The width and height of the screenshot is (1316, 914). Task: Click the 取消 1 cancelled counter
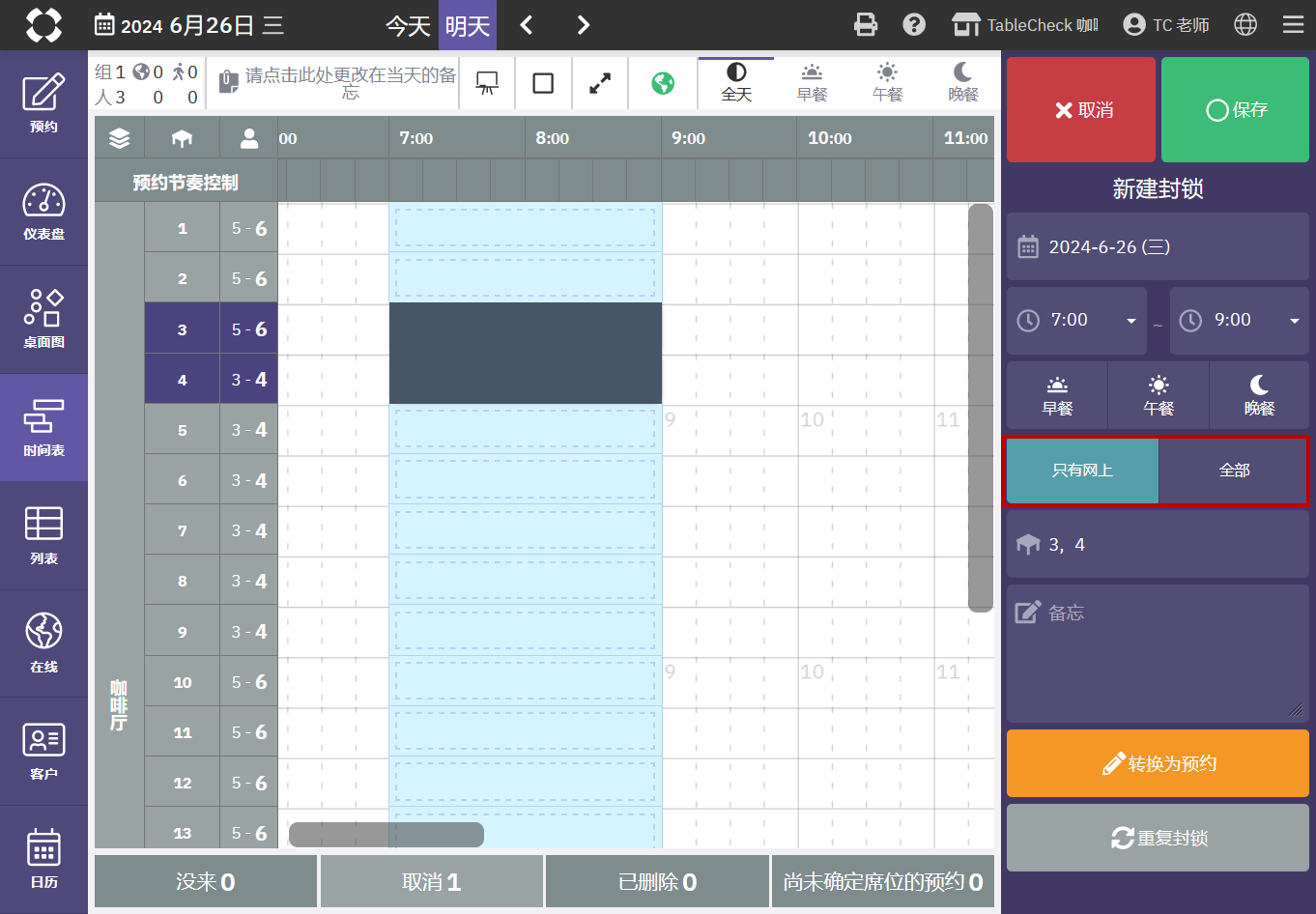431,881
